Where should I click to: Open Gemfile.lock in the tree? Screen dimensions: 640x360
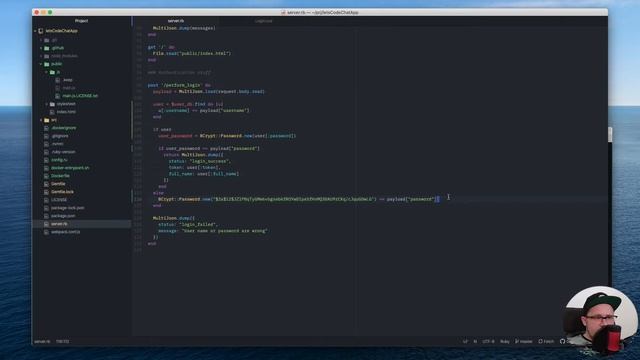62,192
